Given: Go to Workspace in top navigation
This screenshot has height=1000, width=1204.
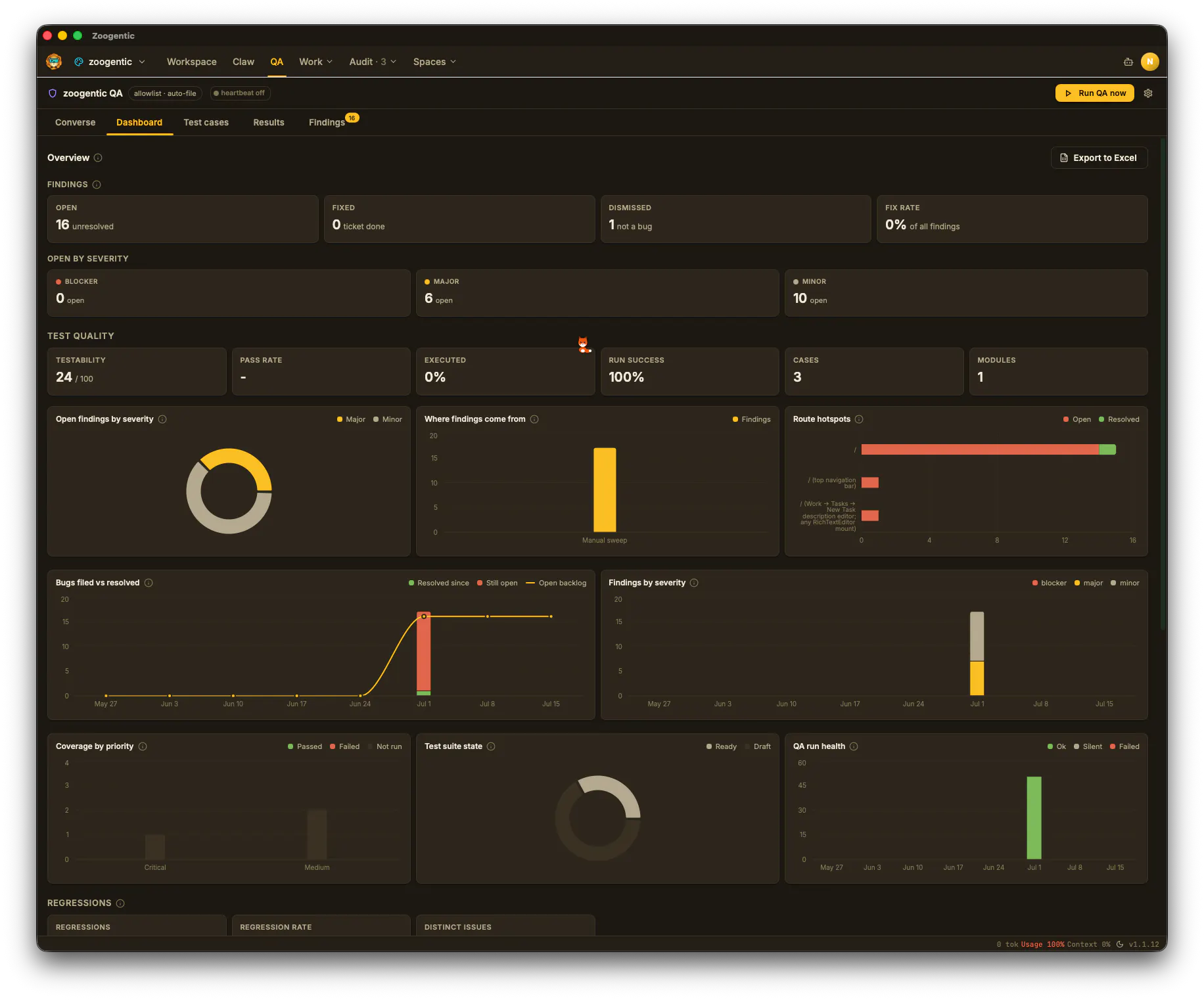Looking at the screenshot, I should click(x=192, y=62).
